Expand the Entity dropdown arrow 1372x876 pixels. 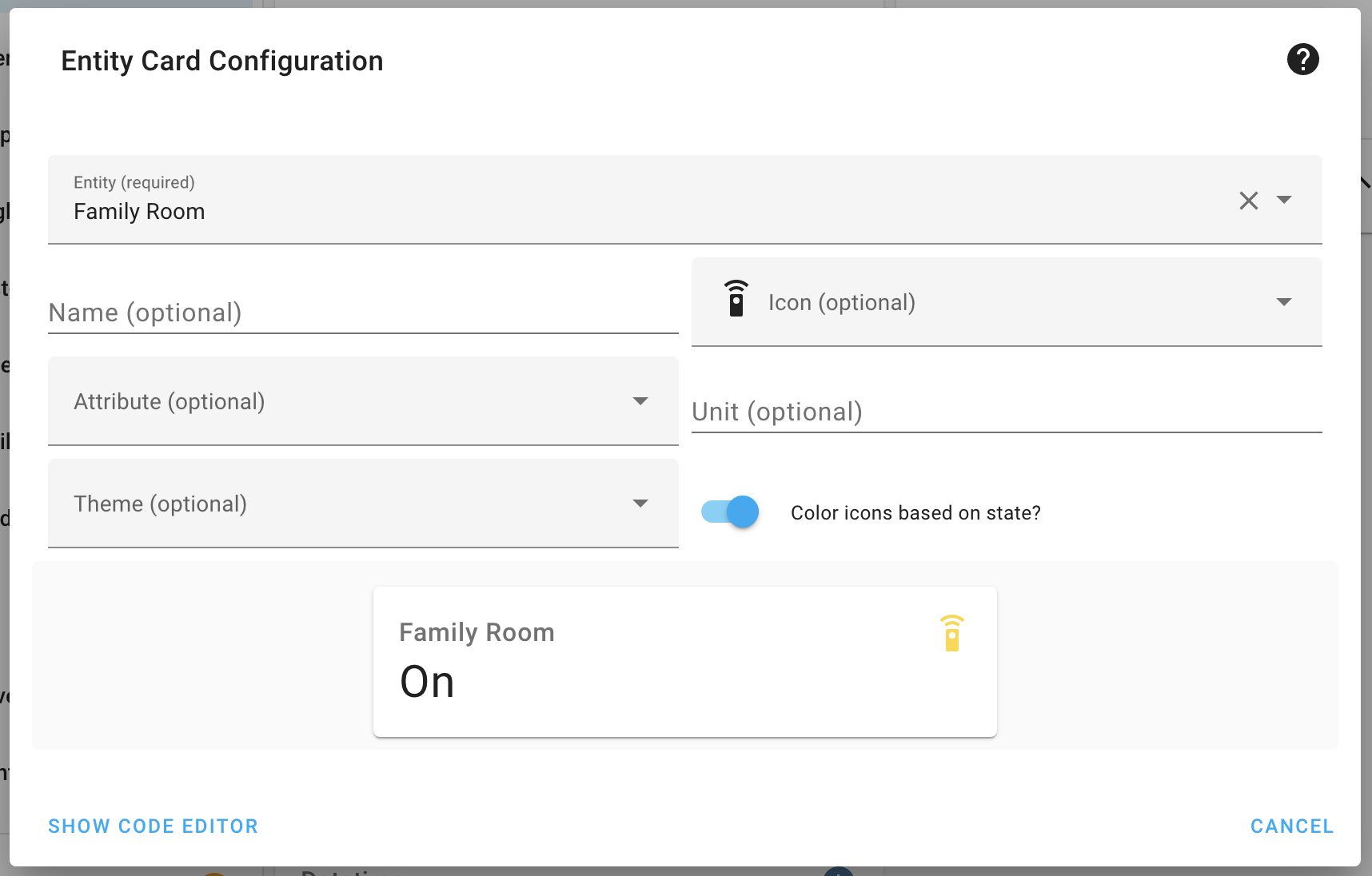[x=1284, y=200]
